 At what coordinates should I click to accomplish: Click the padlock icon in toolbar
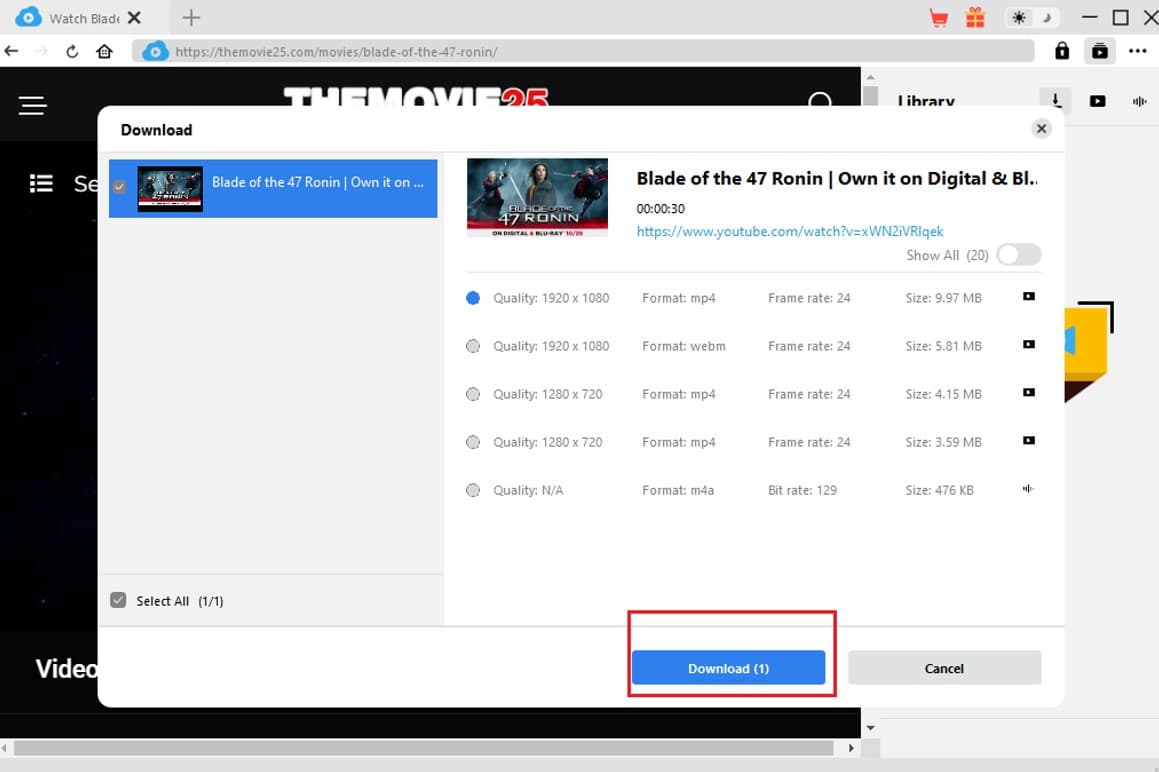tap(1062, 51)
